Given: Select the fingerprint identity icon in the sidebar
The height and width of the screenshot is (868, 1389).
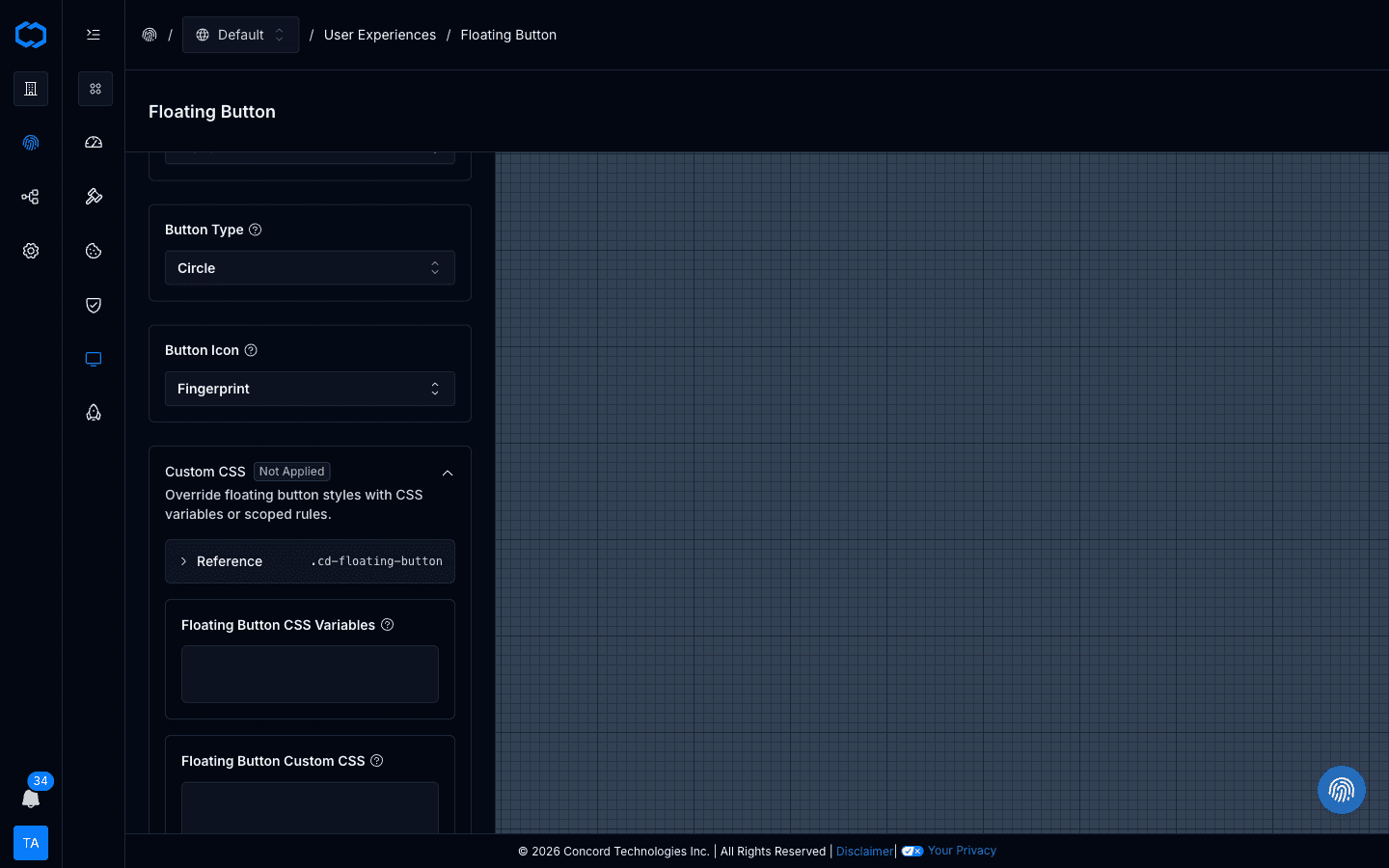Looking at the screenshot, I should point(31,143).
